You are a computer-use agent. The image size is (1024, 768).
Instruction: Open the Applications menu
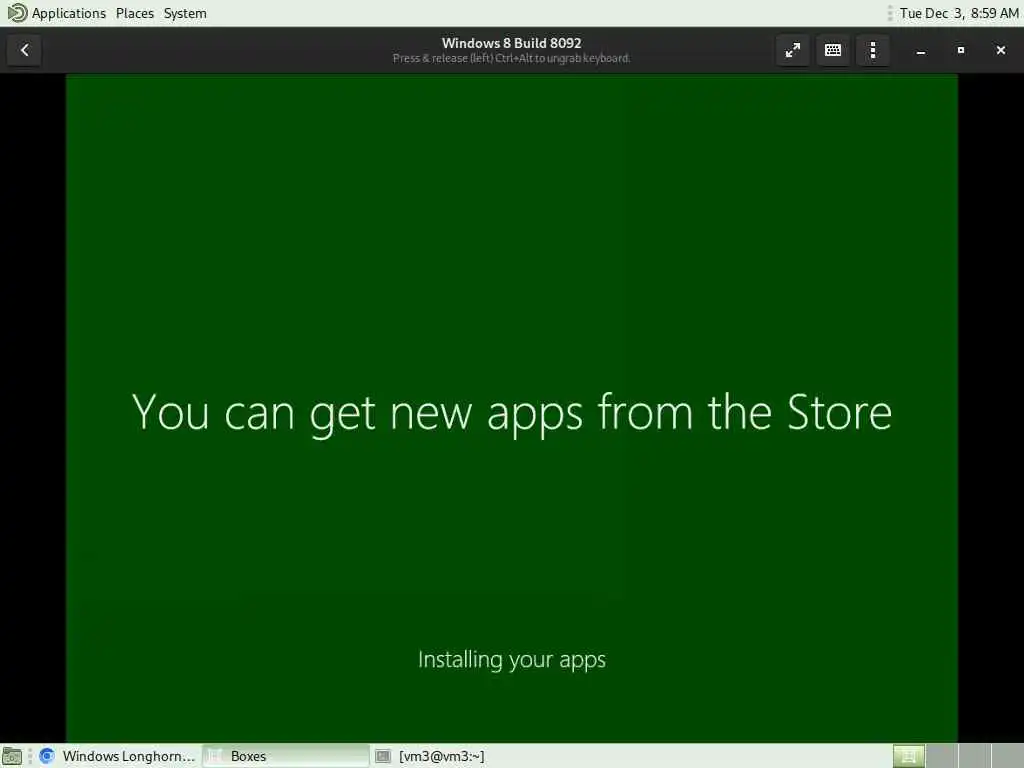click(69, 13)
